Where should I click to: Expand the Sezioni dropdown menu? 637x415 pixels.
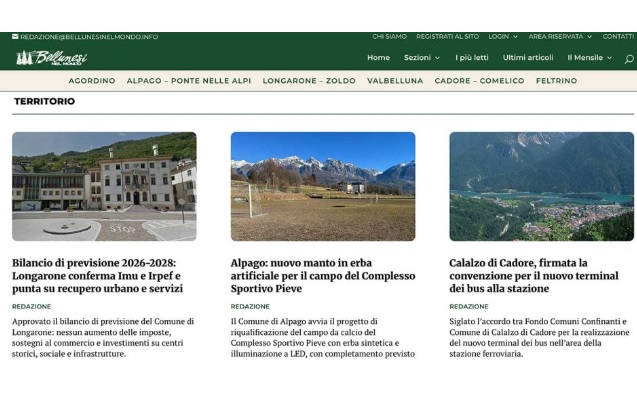click(x=421, y=58)
